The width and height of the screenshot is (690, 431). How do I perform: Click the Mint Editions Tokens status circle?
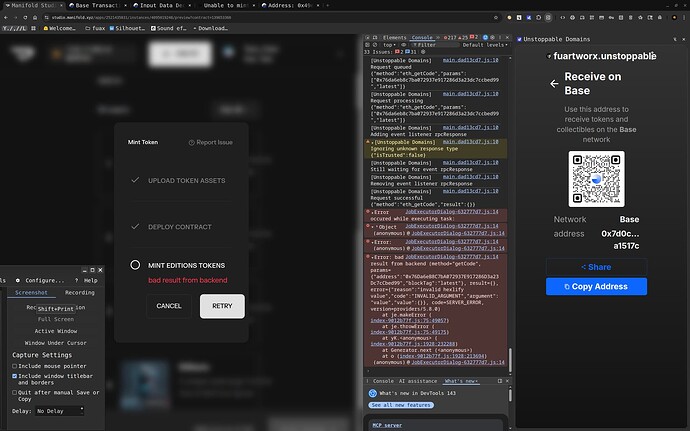point(135,265)
